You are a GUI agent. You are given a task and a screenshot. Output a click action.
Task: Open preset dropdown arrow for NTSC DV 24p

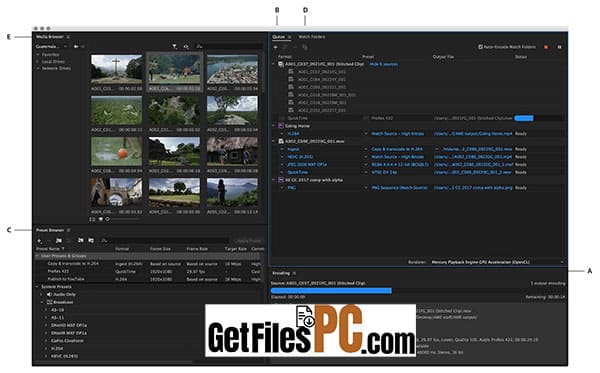pos(366,172)
